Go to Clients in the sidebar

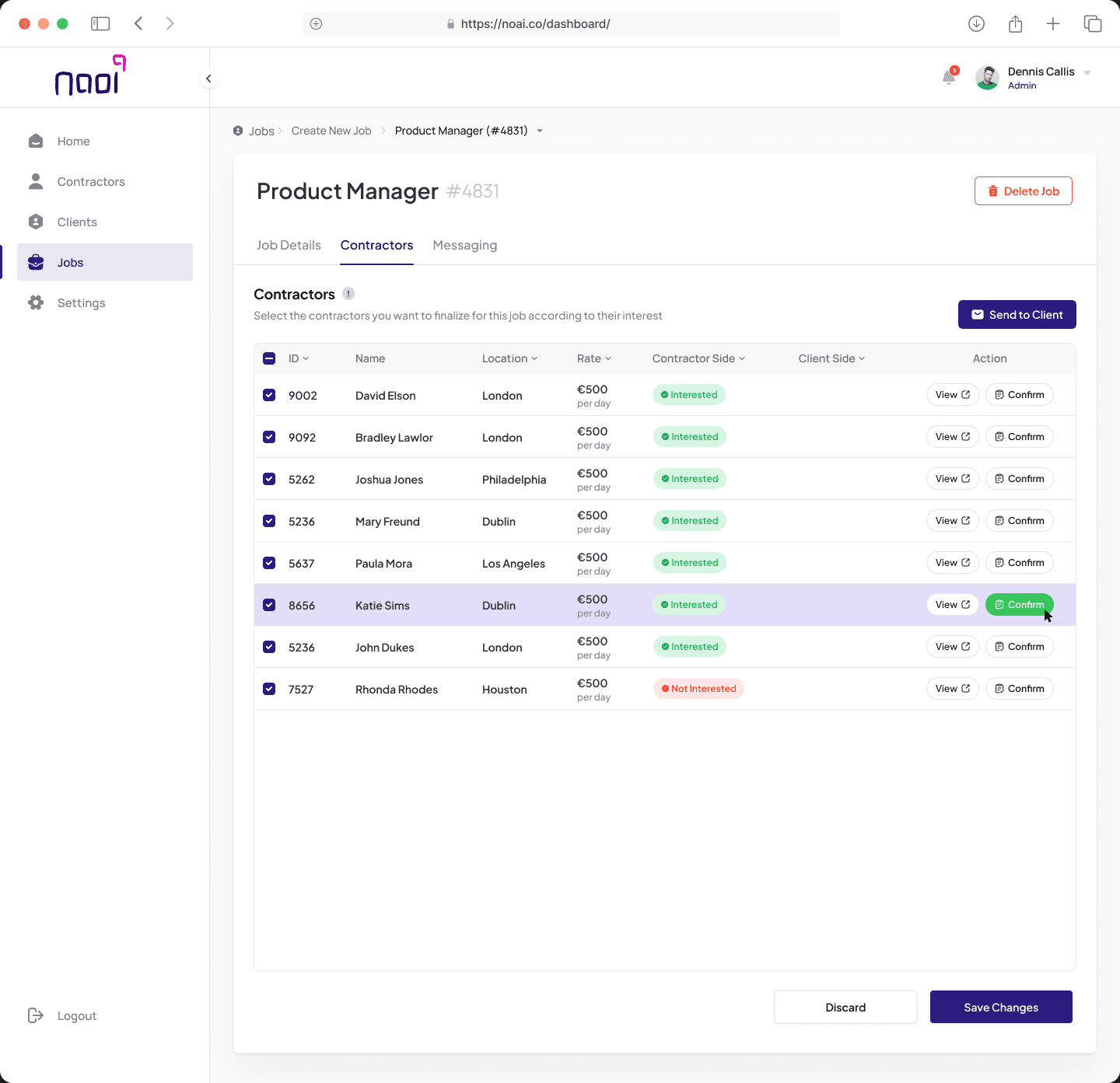(105, 222)
